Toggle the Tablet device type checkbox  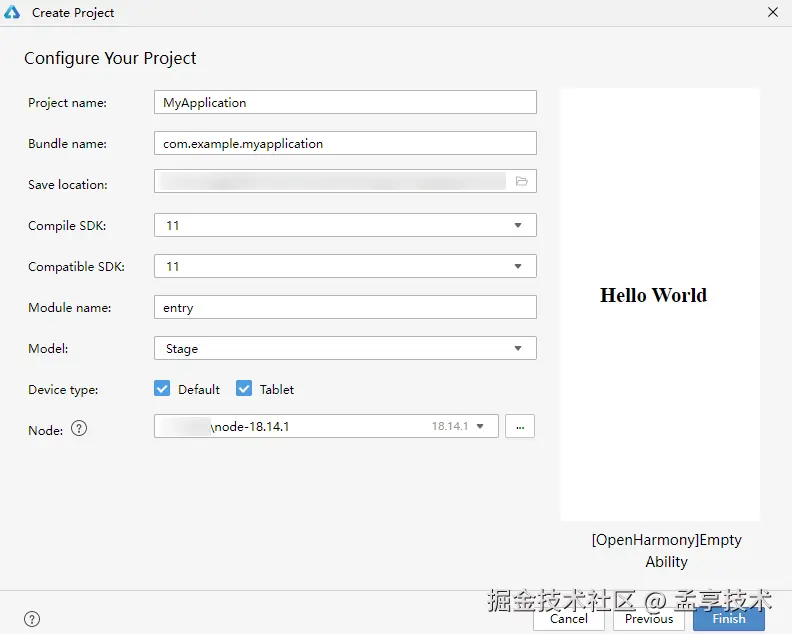tap(244, 388)
